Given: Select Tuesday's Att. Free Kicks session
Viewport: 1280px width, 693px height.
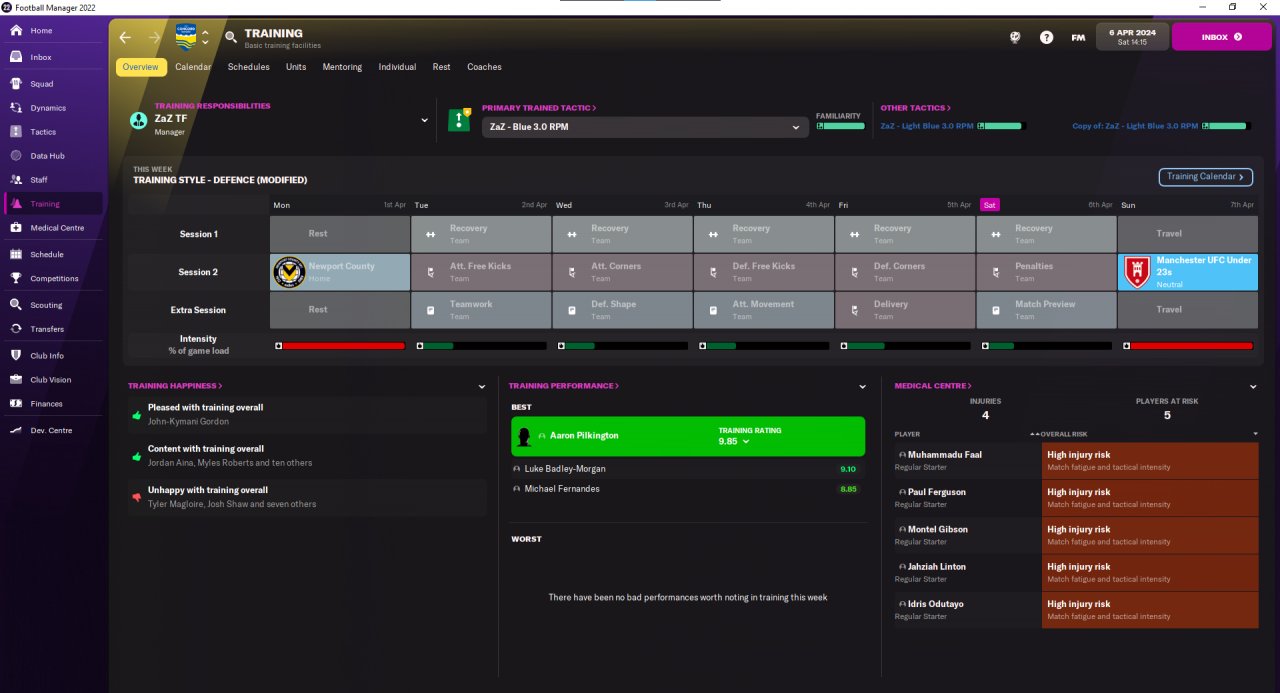Looking at the screenshot, I should tap(481, 272).
